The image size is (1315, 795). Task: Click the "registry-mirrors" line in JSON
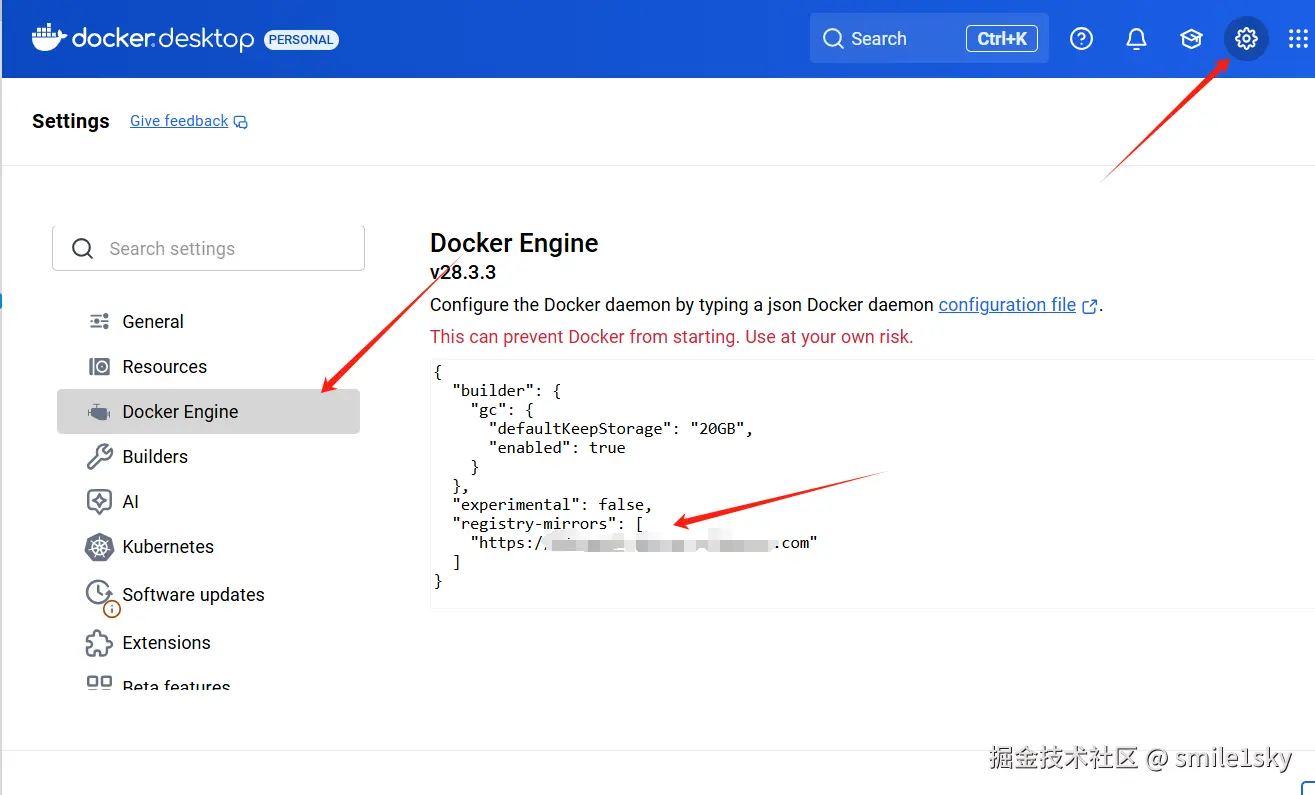(x=547, y=524)
